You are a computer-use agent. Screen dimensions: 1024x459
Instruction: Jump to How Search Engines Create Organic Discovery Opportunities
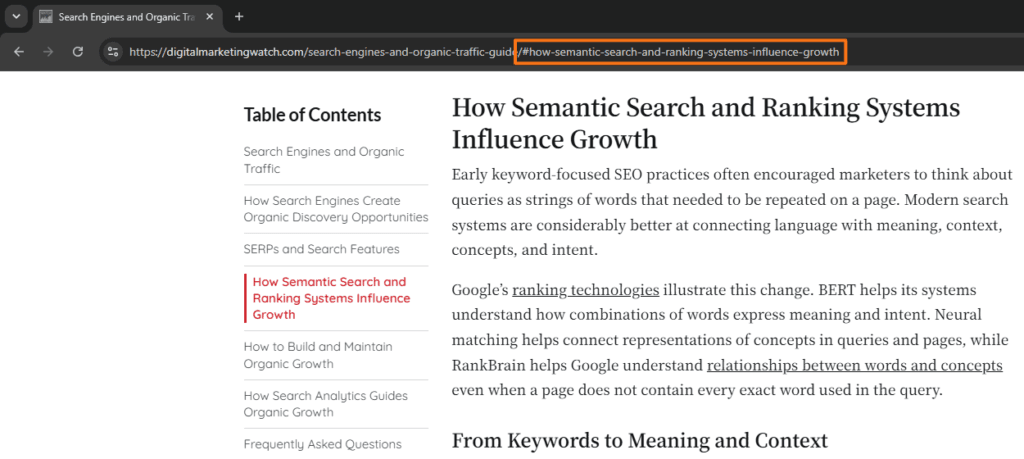pyautogui.click(x=336, y=209)
